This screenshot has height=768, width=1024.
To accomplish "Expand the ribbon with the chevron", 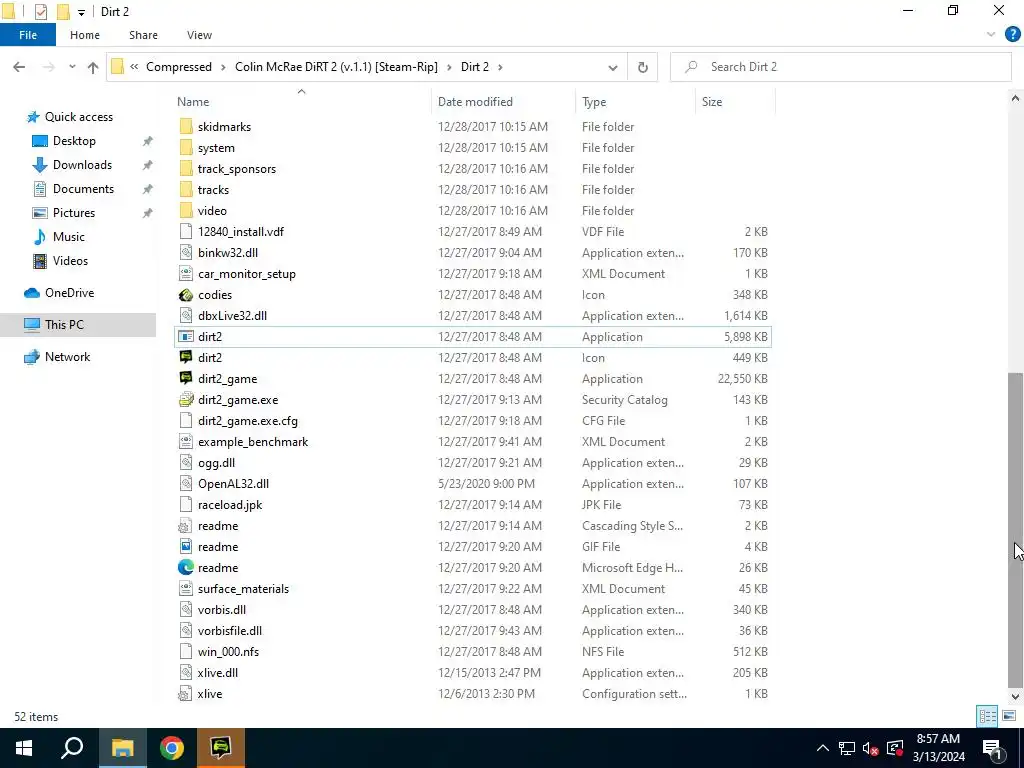I will (991, 35).
